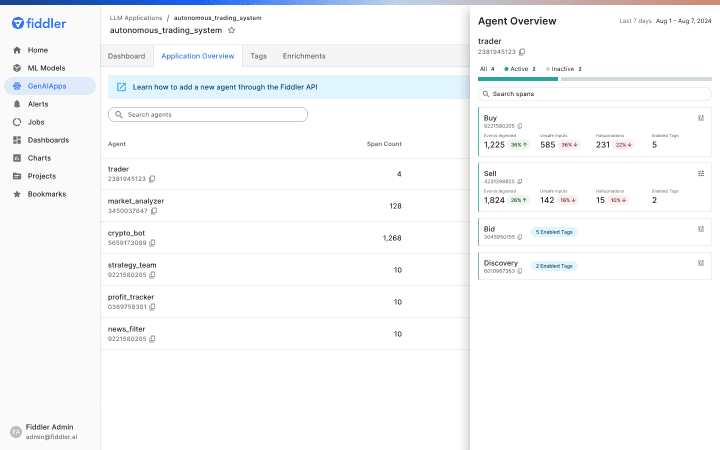The image size is (720, 450).
Task: Open the Home page icon
Action: pos(17,50)
